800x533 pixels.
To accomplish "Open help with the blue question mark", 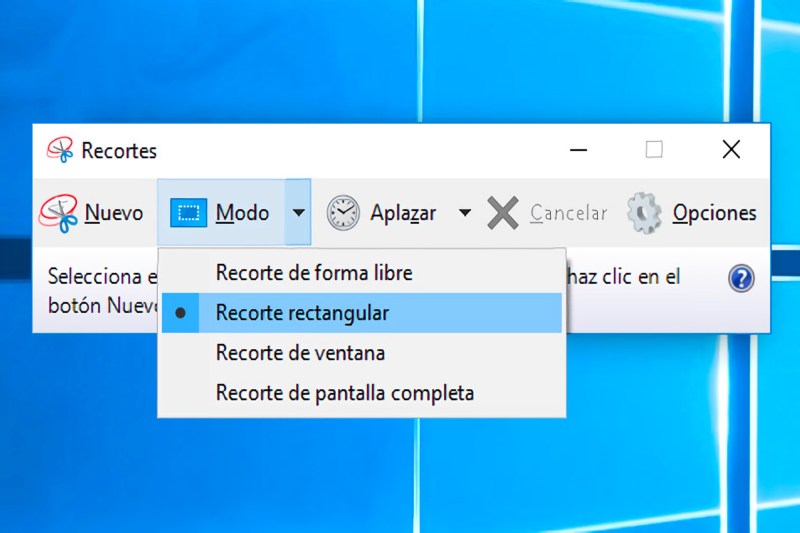I will (741, 279).
